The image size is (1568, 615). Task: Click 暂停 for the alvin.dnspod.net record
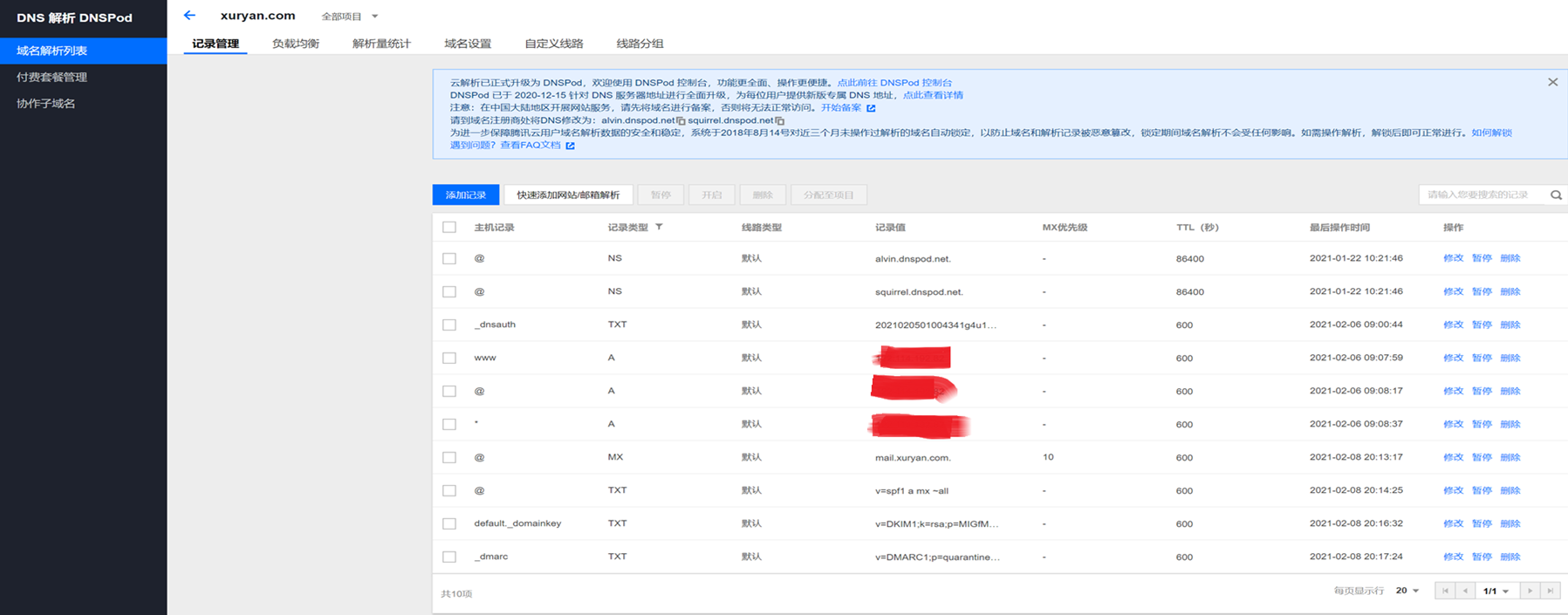[1482, 258]
